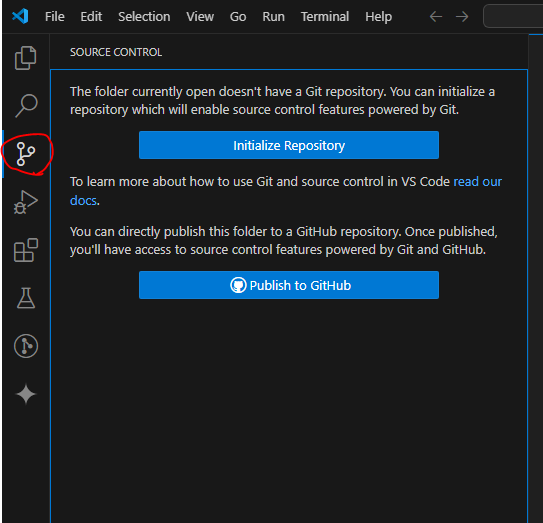Viewport: 543px width, 523px height.
Task: Open the View menu
Action: (x=200, y=17)
